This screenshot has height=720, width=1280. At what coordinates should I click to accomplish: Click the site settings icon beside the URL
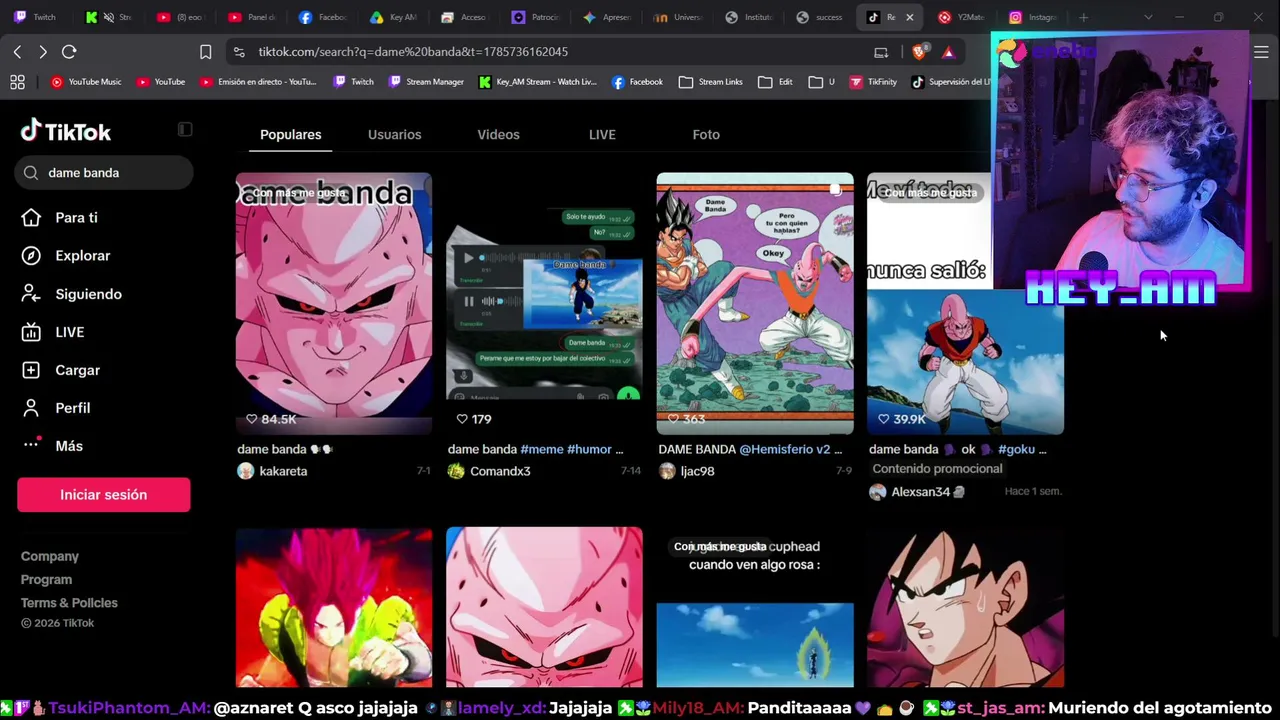(x=238, y=52)
